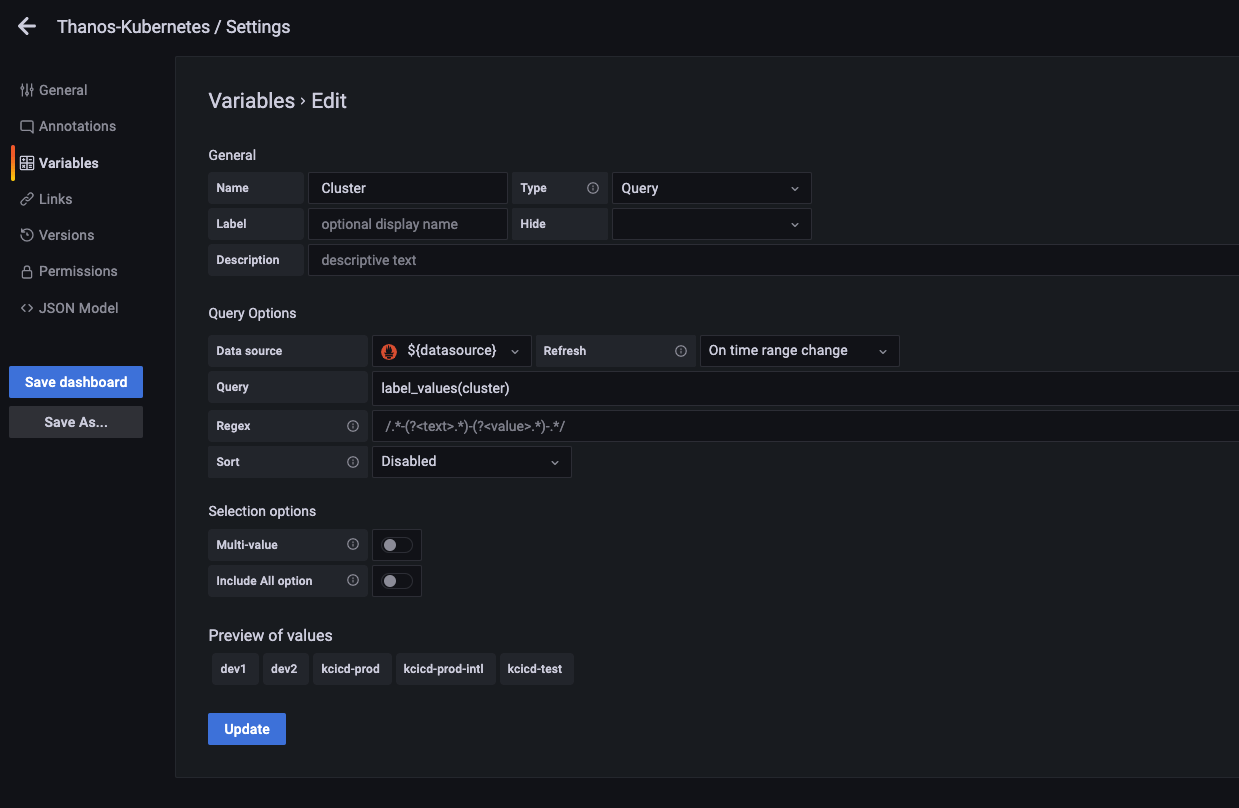Click the descriptive text Description field

point(773,260)
